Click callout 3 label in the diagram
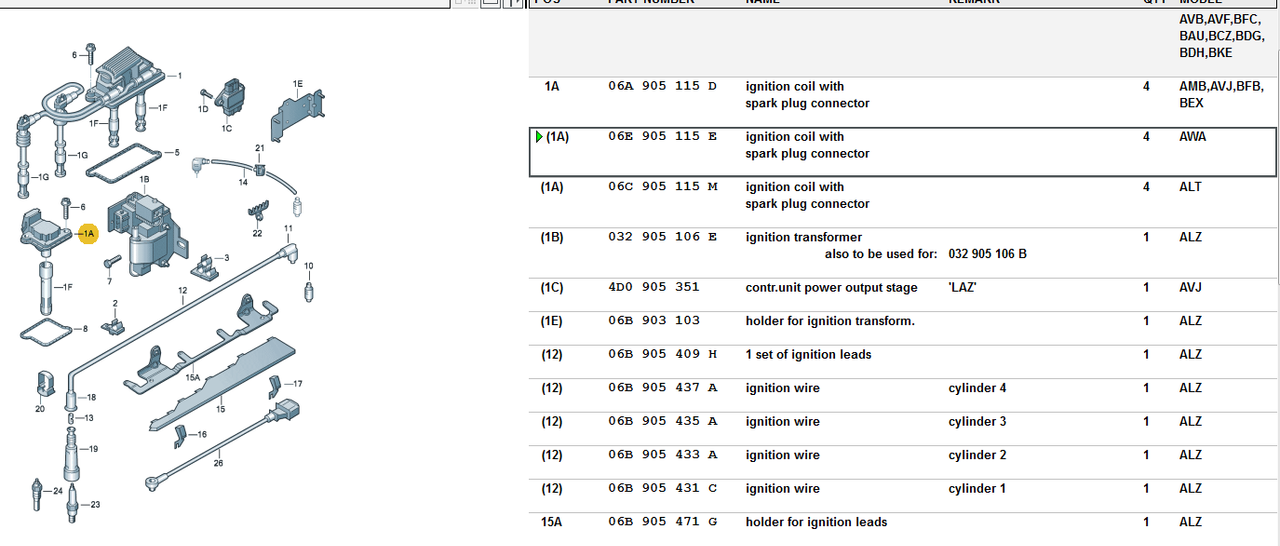Viewport: 1280px width, 546px height. tap(226, 258)
